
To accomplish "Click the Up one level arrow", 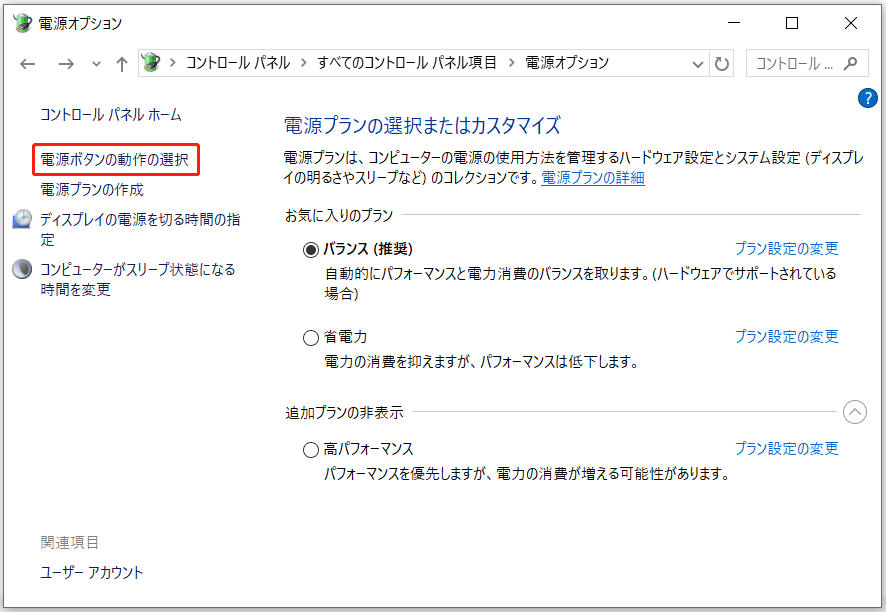I will [121, 63].
